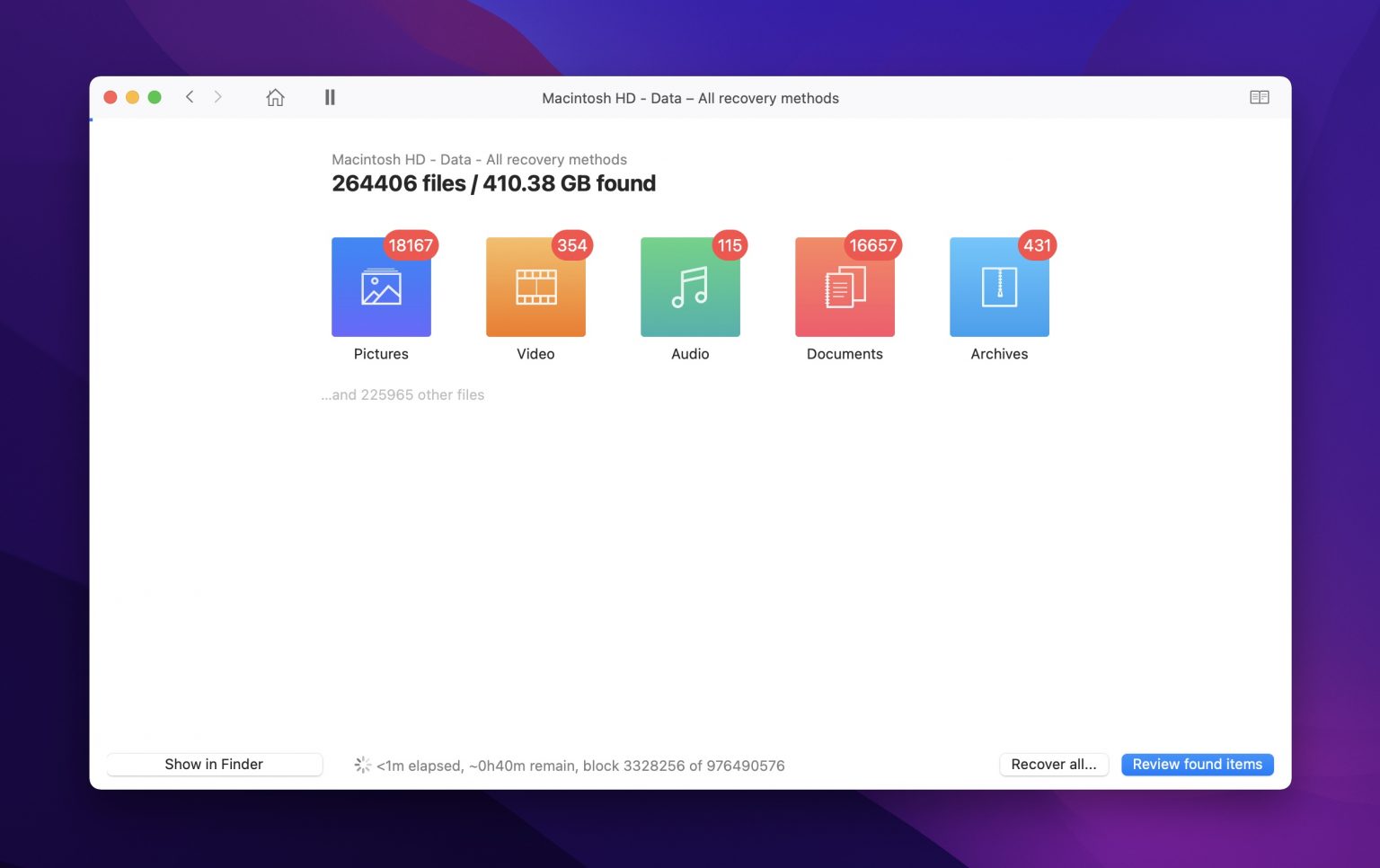Pause the running scan
The image size is (1380, 868).
click(x=330, y=97)
